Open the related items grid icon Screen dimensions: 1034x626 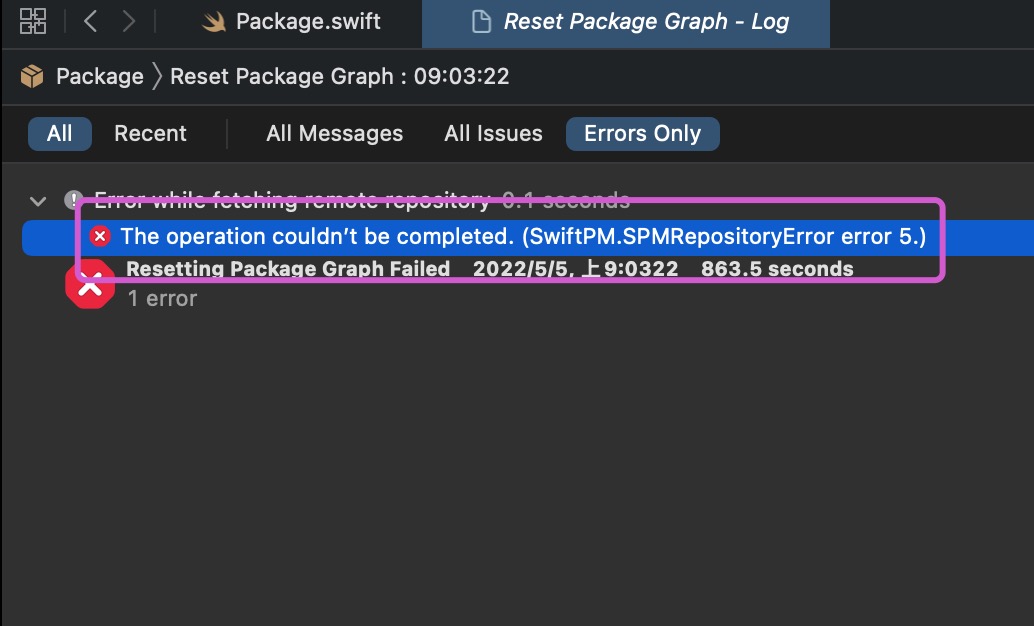(x=32, y=21)
